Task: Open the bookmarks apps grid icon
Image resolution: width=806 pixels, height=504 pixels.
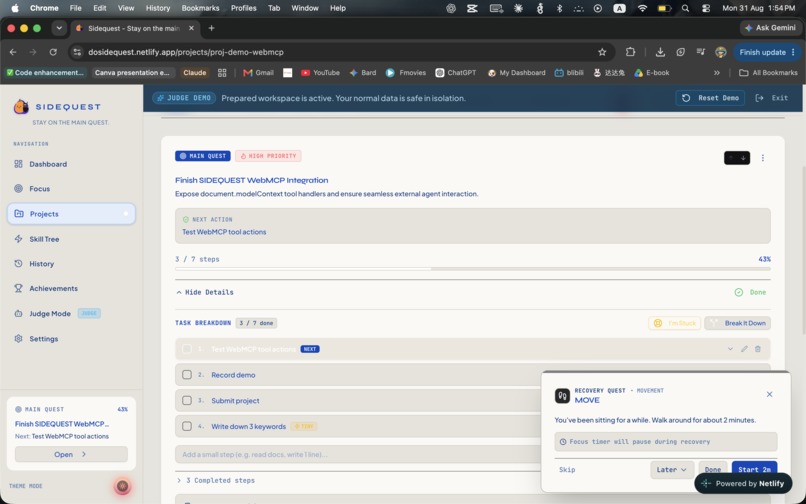Action: pos(222,73)
